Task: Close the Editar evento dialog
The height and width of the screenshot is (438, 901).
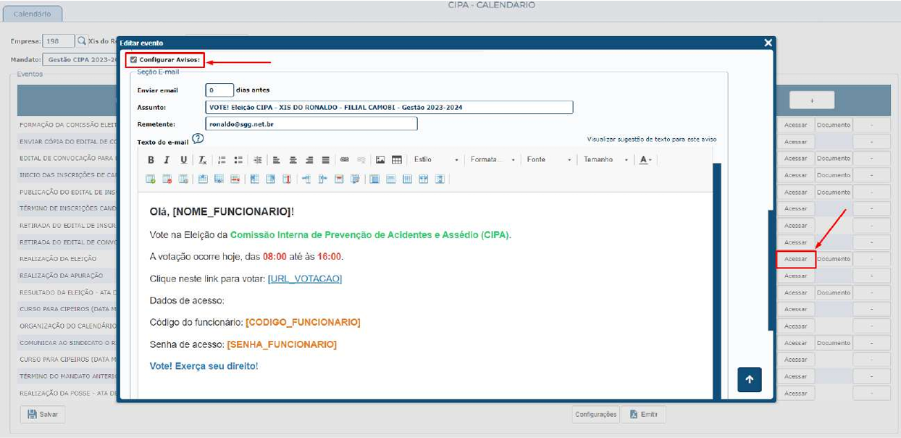Action: click(x=768, y=43)
